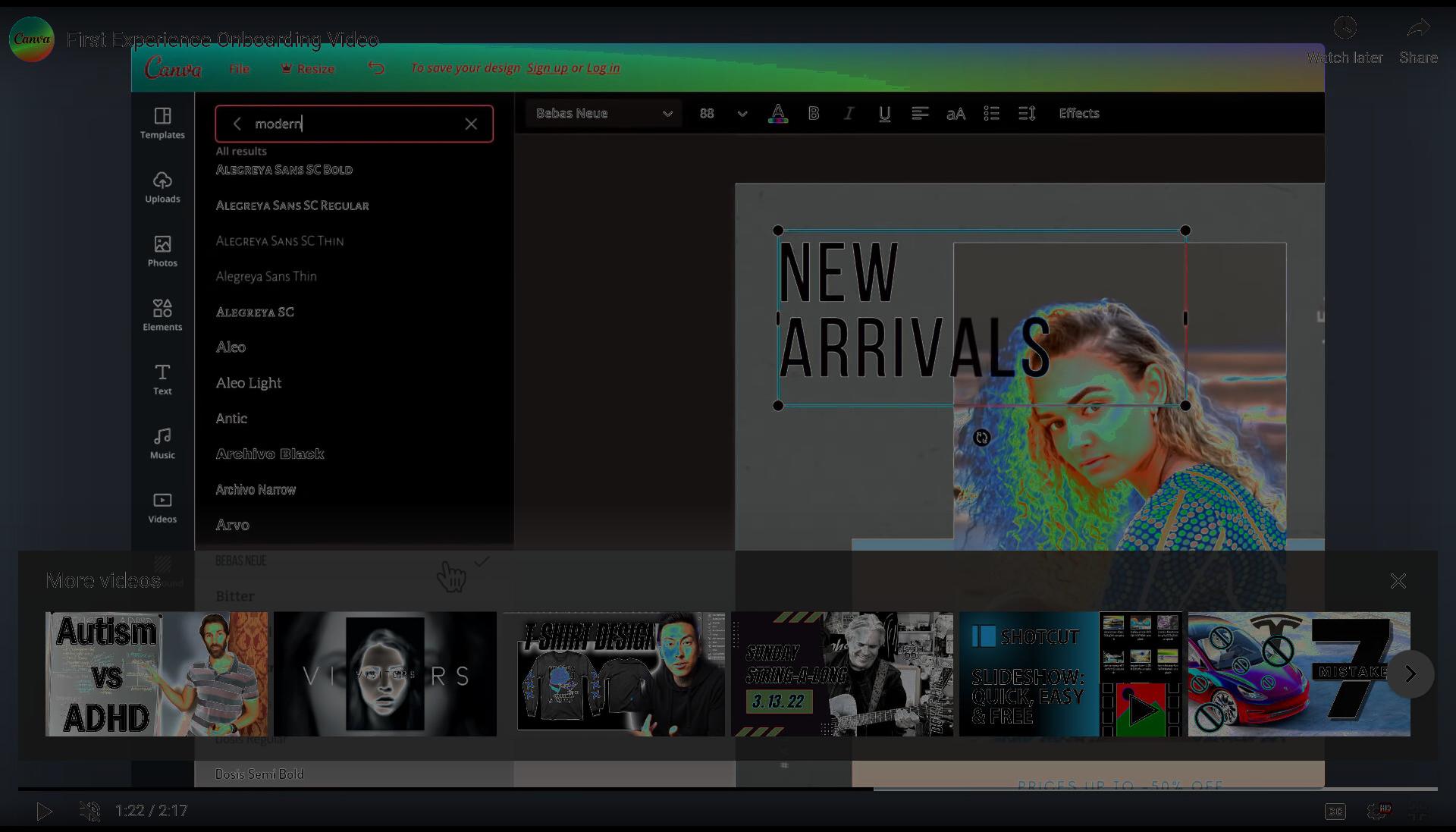Open the Resize menu
Viewport: 1456px width, 832px height.
[307, 68]
